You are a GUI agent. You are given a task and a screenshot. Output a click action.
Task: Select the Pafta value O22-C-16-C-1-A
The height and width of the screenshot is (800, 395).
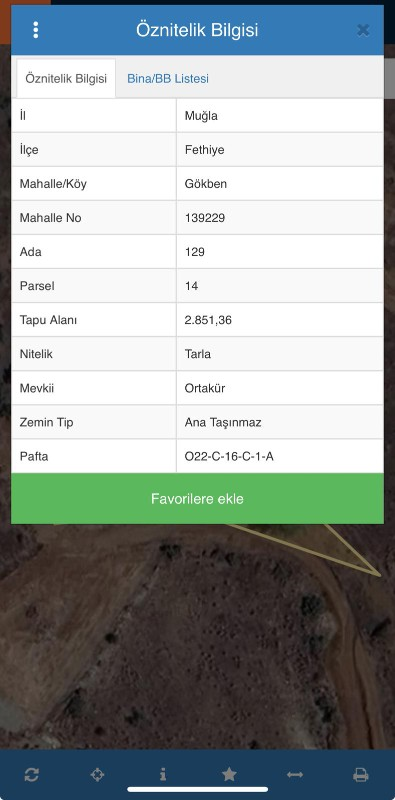pyautogui.click(x=229, y=456)
